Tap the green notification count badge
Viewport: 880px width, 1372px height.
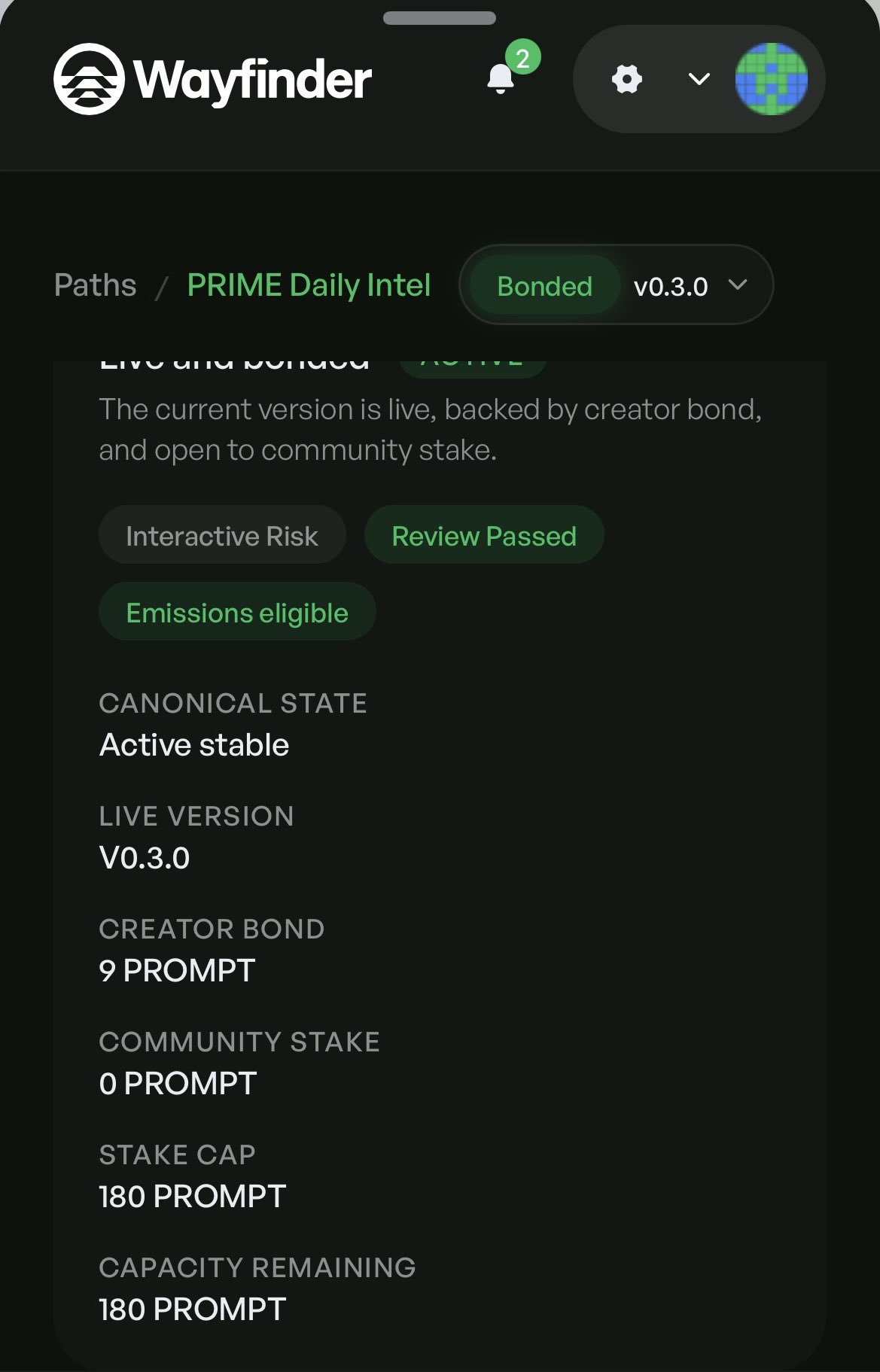click(523, 57)
